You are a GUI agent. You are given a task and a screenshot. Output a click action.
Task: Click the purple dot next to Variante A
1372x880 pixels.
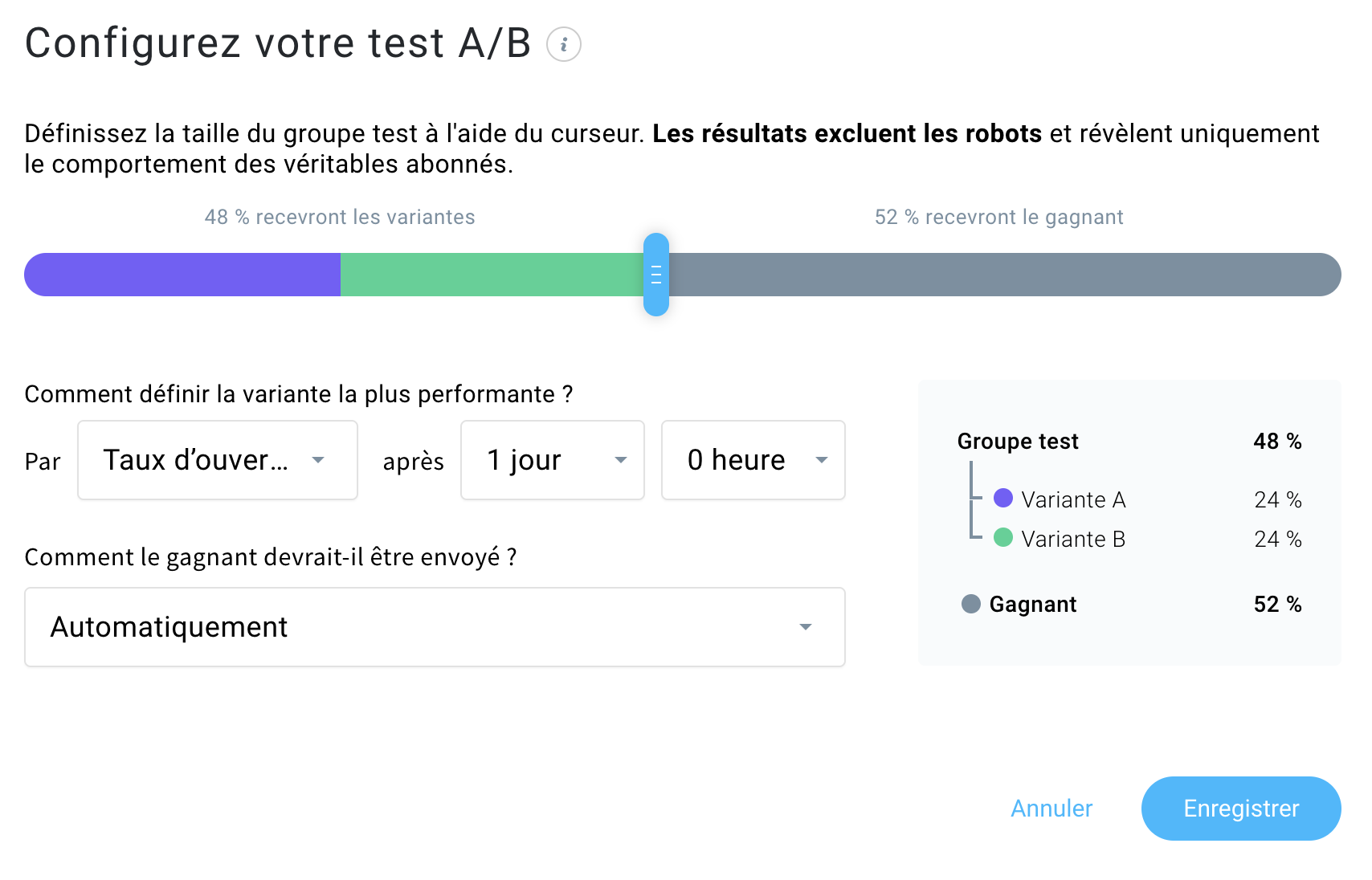[1003, 499]
